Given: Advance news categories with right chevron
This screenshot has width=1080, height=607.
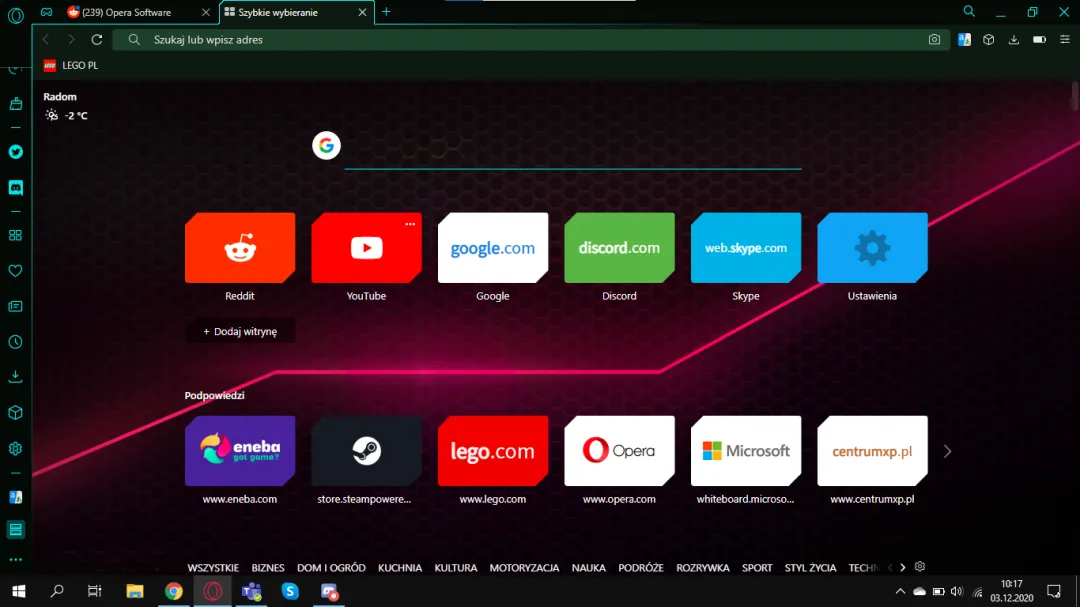Looking at the screenshot, I should (x=902, y=568).
